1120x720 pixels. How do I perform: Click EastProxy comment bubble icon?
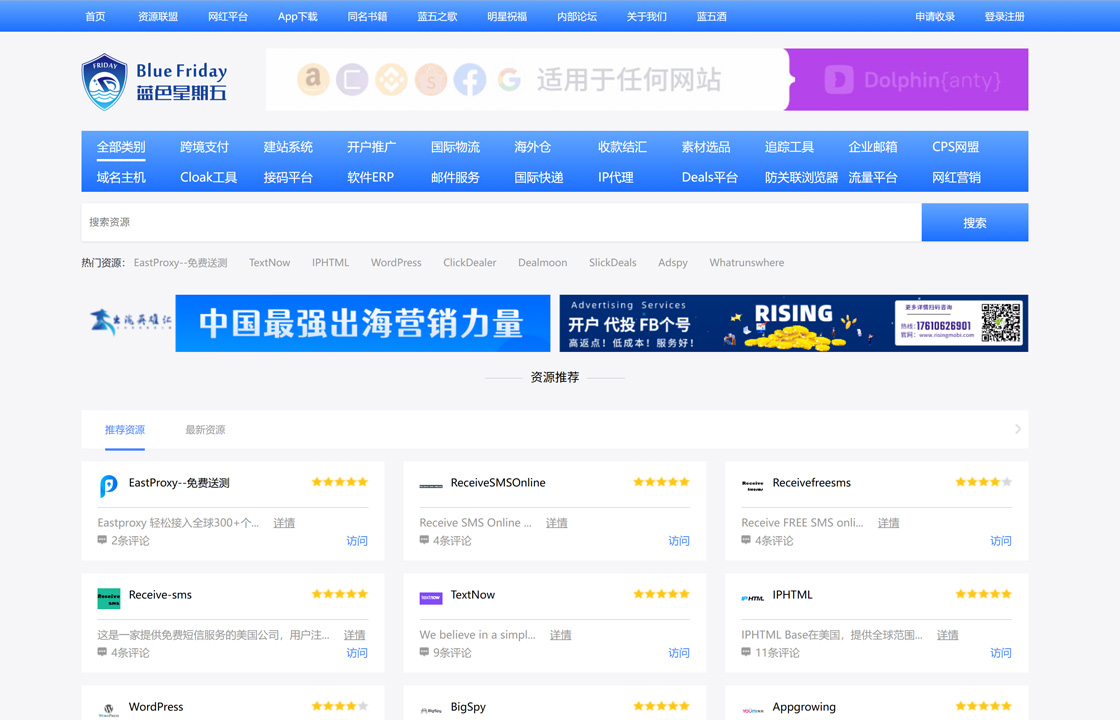click(102, 540)
